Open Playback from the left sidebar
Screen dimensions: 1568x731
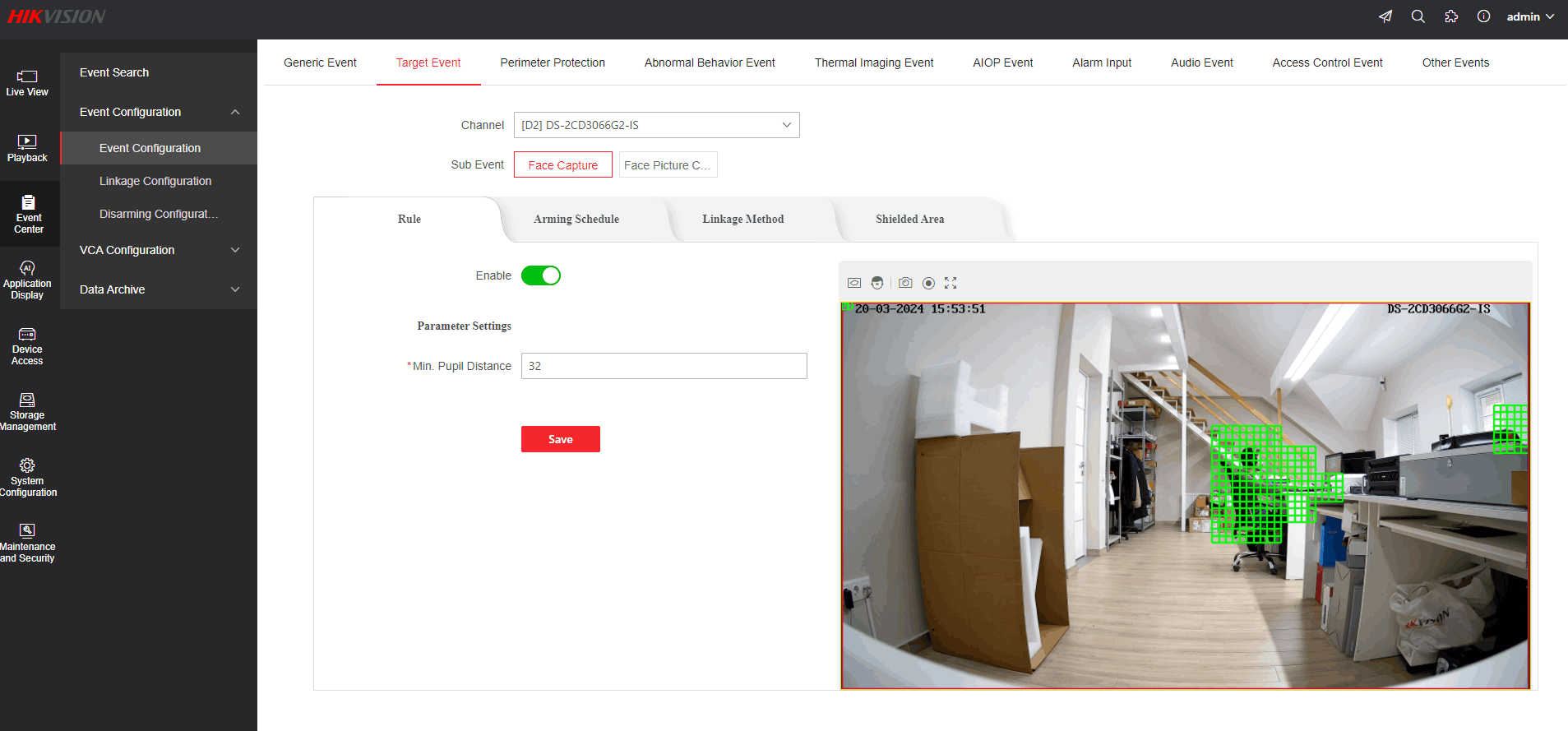pyautogui.click(x=27, y=149)
